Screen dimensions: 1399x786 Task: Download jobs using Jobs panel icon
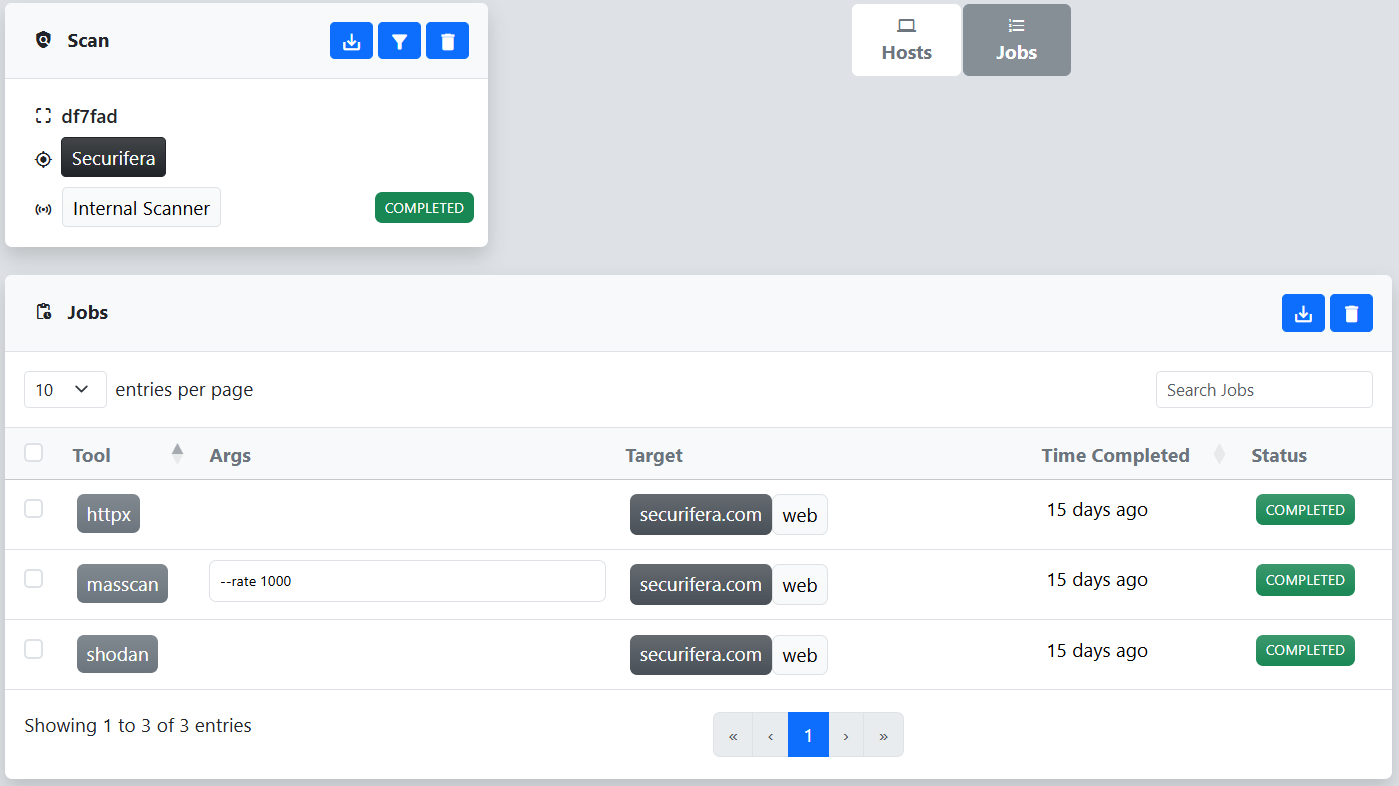pos(1303,313)
